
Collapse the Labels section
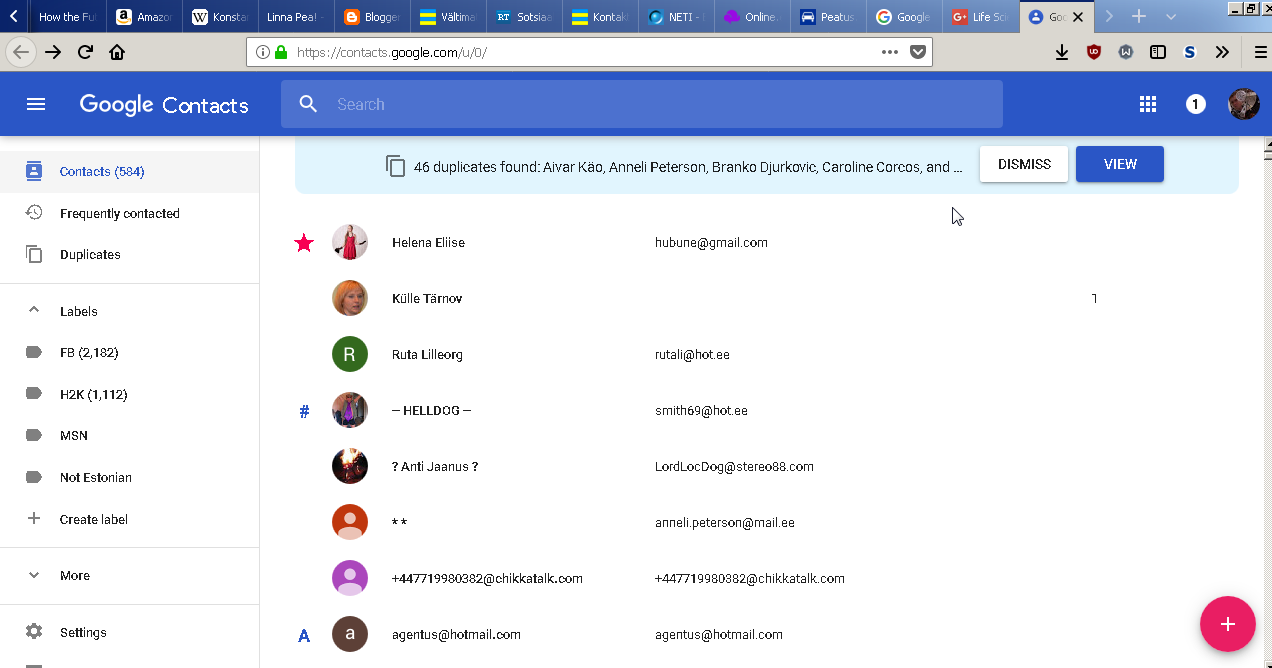pos(34,311)
